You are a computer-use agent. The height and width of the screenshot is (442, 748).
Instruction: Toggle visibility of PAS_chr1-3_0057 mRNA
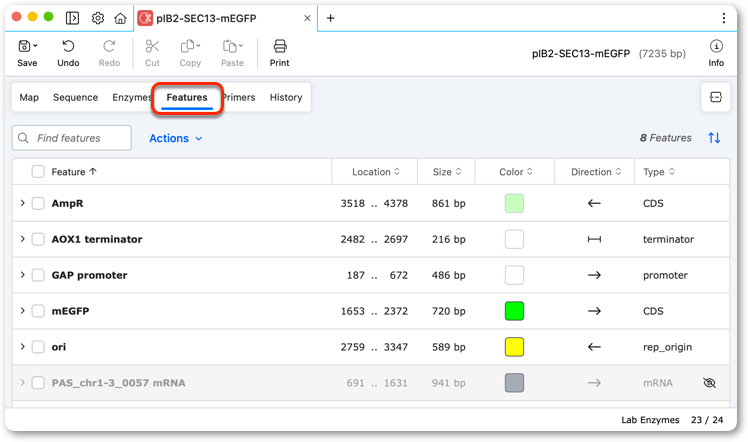(709, 383)
